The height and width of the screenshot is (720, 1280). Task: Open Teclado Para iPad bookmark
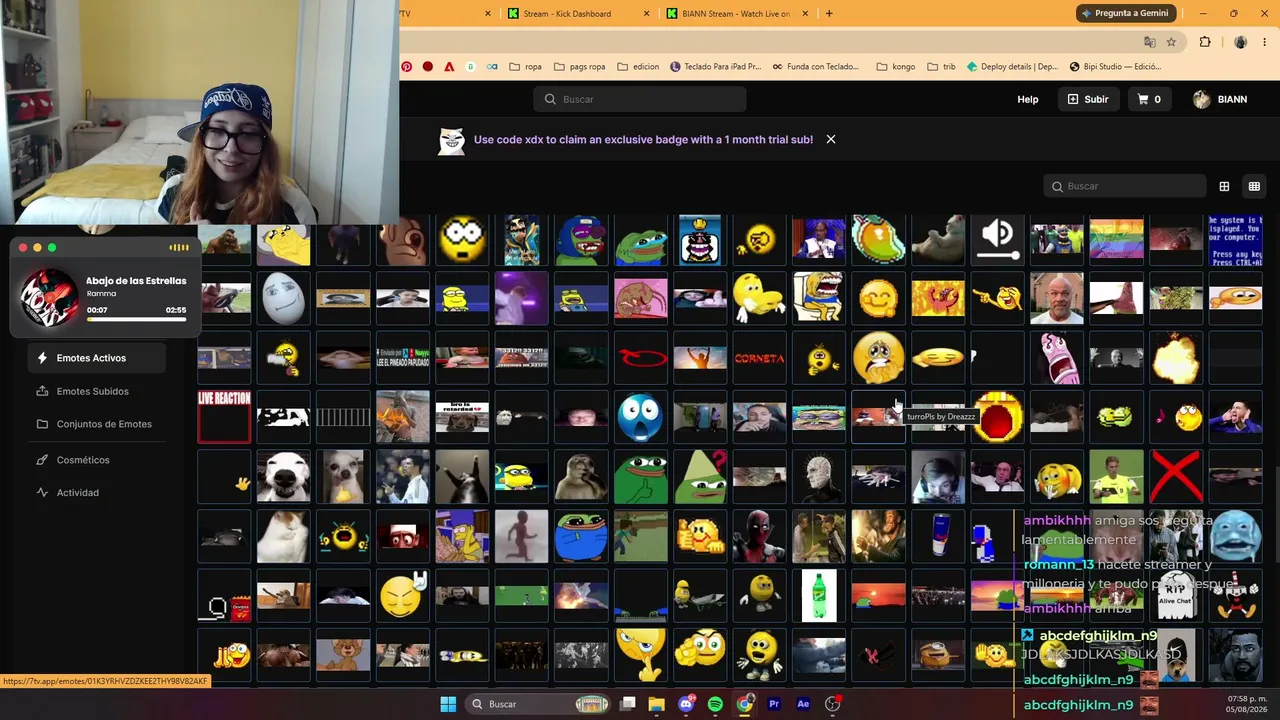[x=715, y=67]
